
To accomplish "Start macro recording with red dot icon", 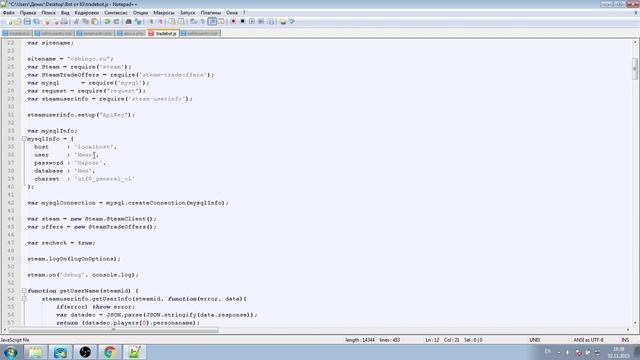I will (233, 21).
